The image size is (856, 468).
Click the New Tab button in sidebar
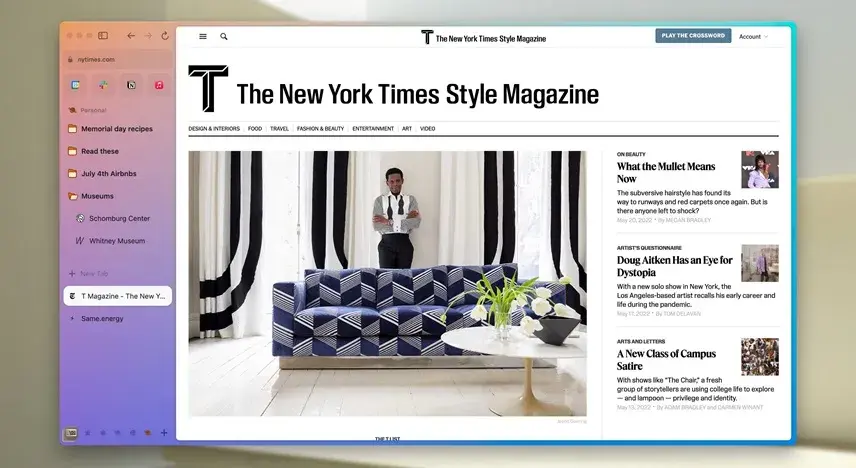(95, 273)
